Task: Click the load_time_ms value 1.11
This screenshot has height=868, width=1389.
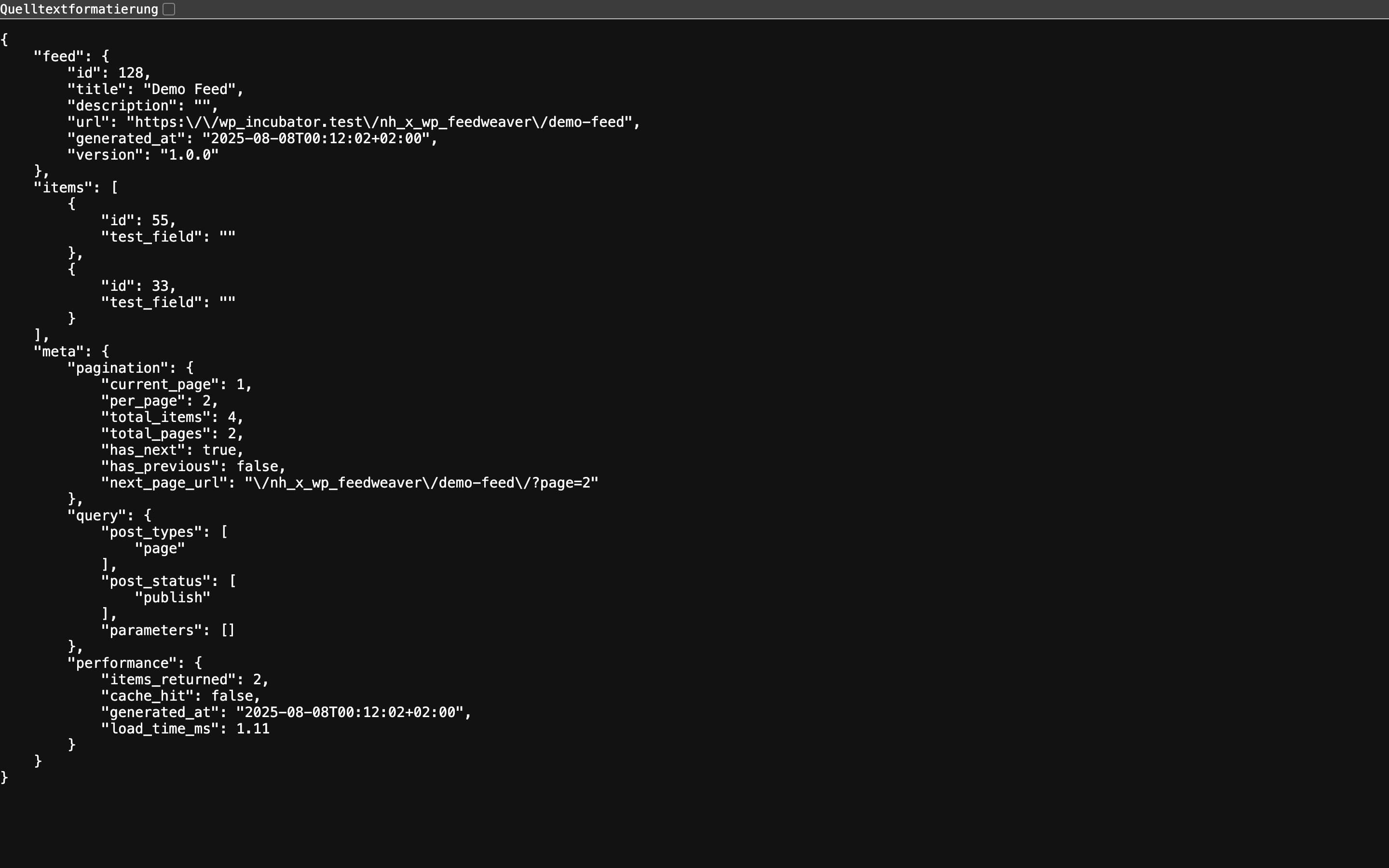Action: [253, 729]
